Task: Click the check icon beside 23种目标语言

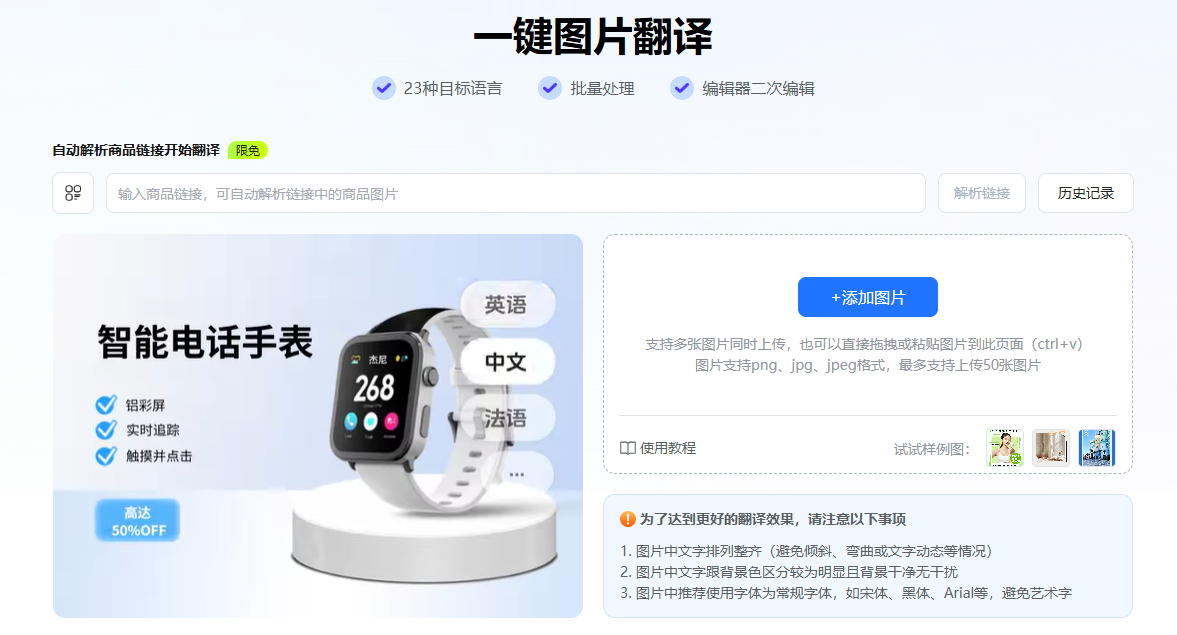Action: pyautogui.click(x=384, y=88)
